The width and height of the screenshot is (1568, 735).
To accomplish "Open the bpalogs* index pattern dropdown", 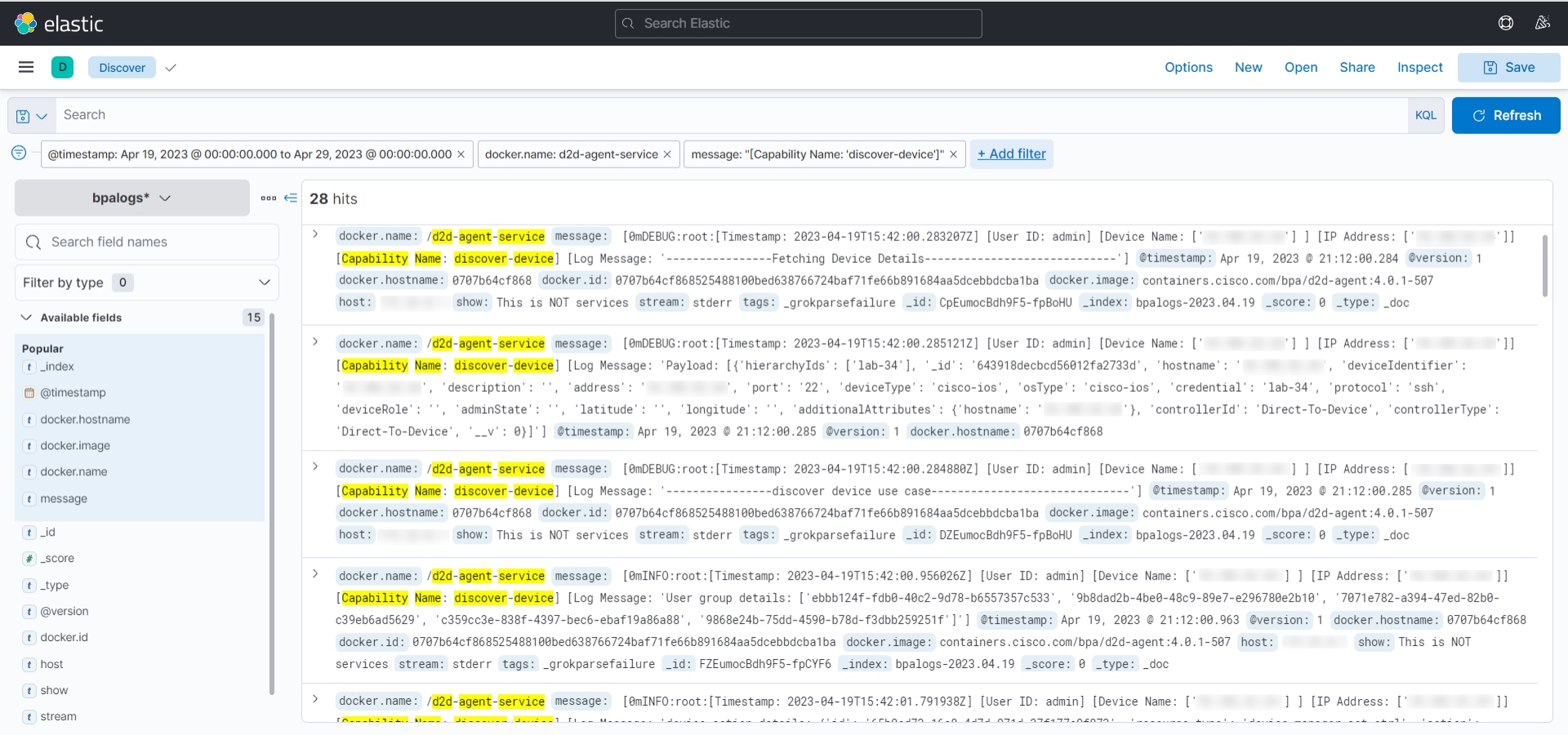I will (x=132, y=198).
